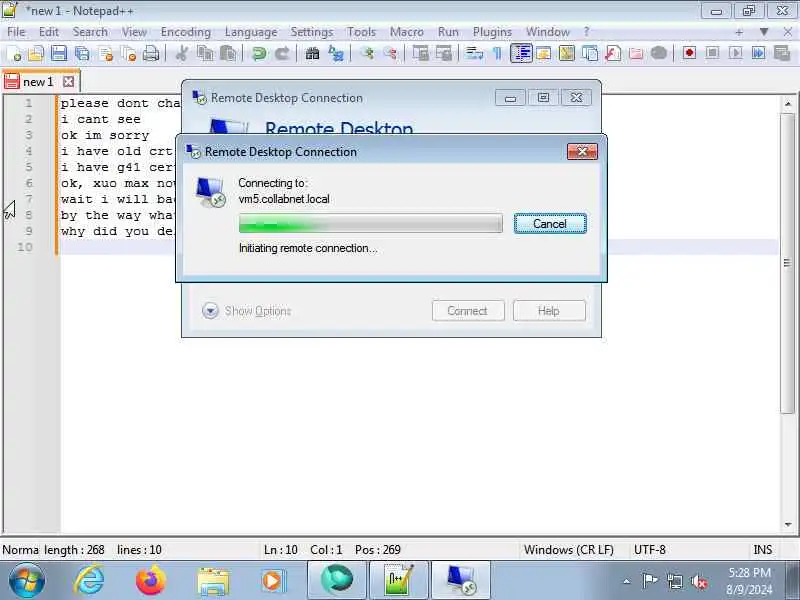Click the scroll down arrow in editor
This screenshot has width=800, height=600.
tap(788, 524)
